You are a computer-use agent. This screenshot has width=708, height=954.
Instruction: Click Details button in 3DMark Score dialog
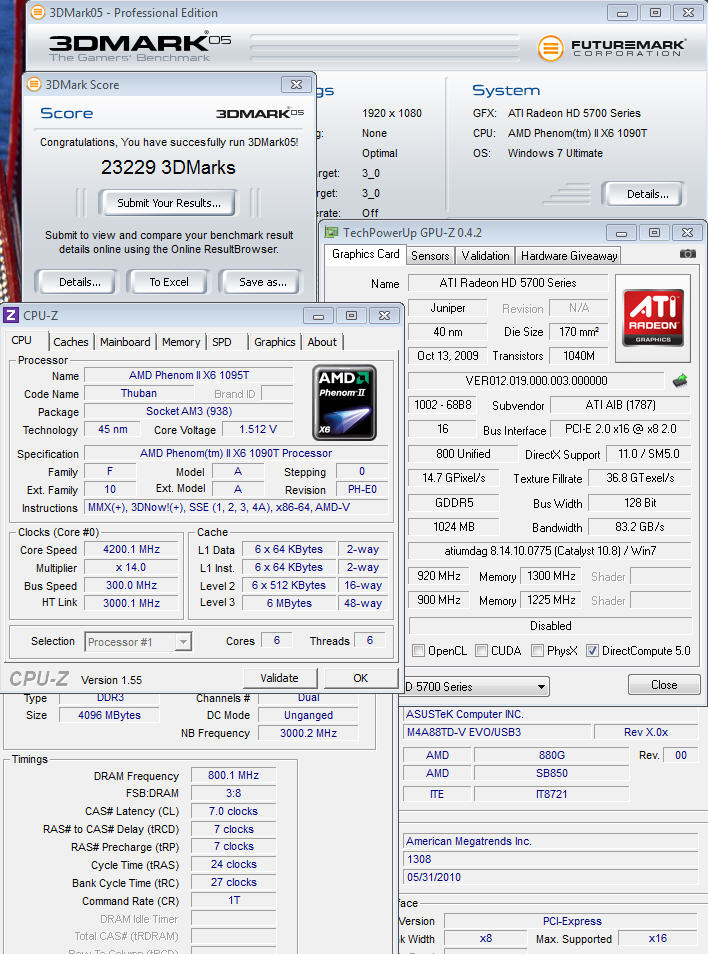(x=80, y=282)
